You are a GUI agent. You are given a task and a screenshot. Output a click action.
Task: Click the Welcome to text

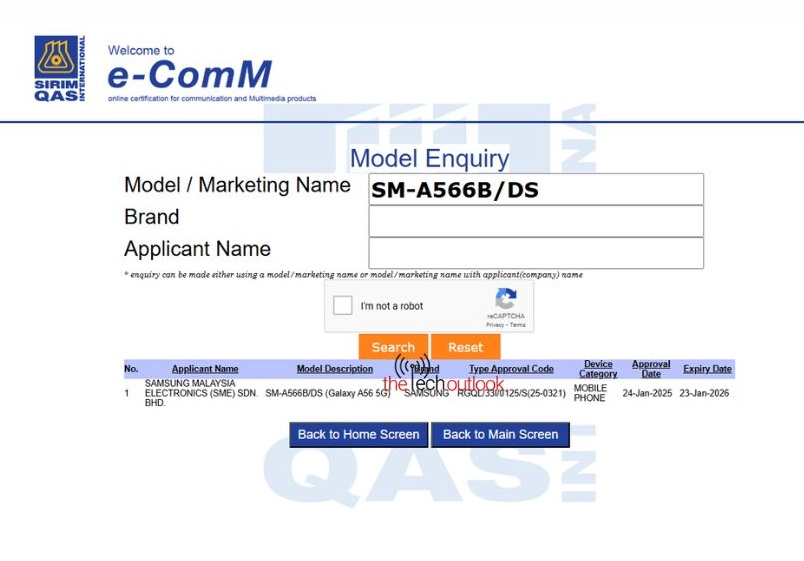(141, 50)
